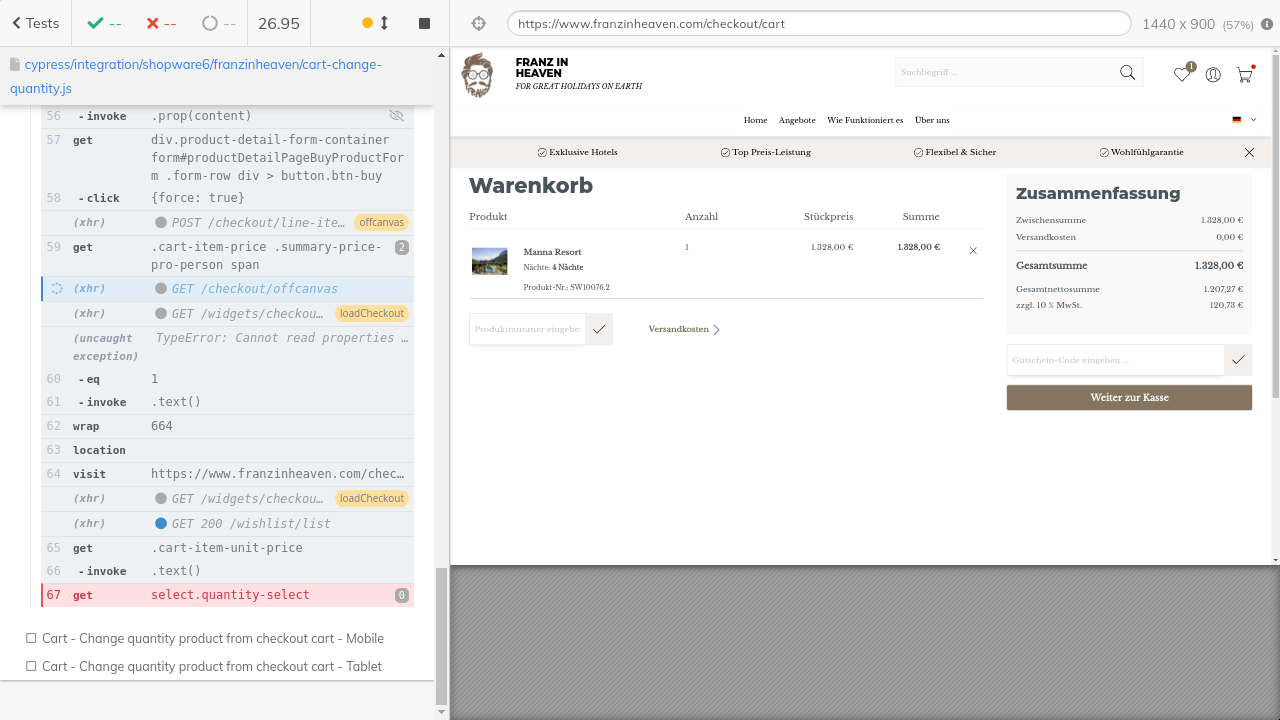Open the language flag dropdown
The image size is (1280, 720).
(1243, 120)
